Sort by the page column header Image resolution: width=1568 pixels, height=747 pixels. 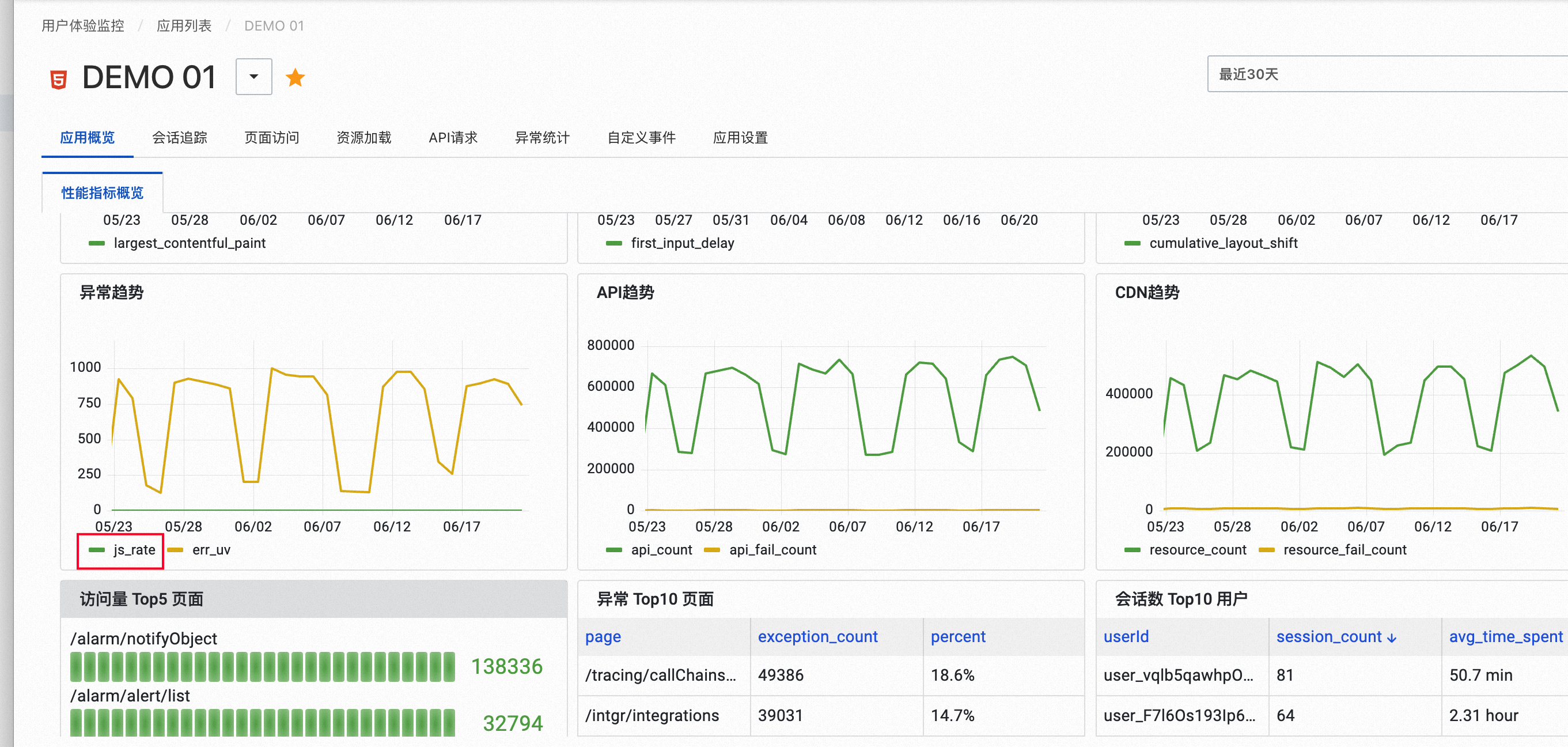coord(603,637)
